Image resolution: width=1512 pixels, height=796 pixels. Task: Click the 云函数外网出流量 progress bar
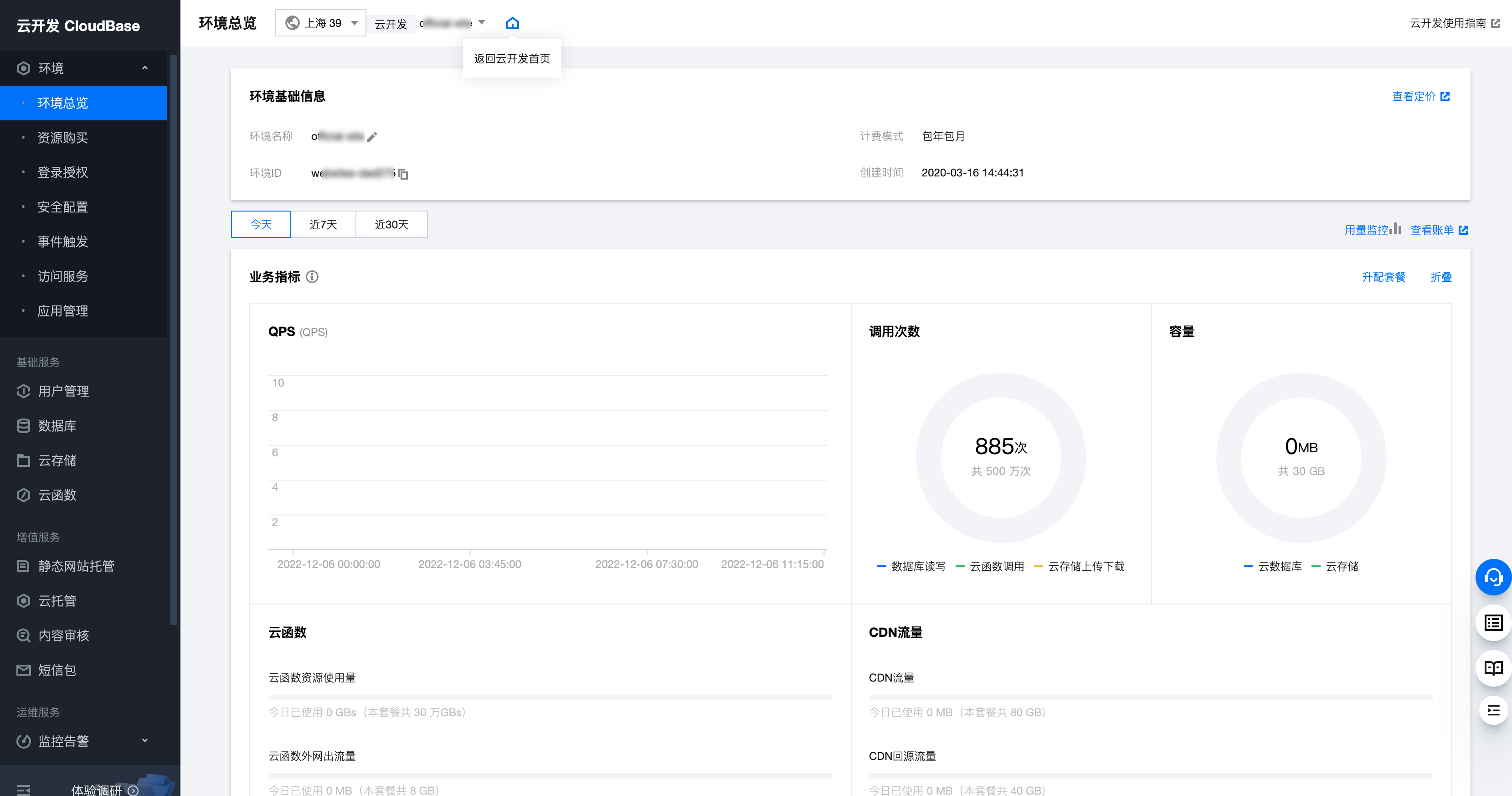[550, 775]
